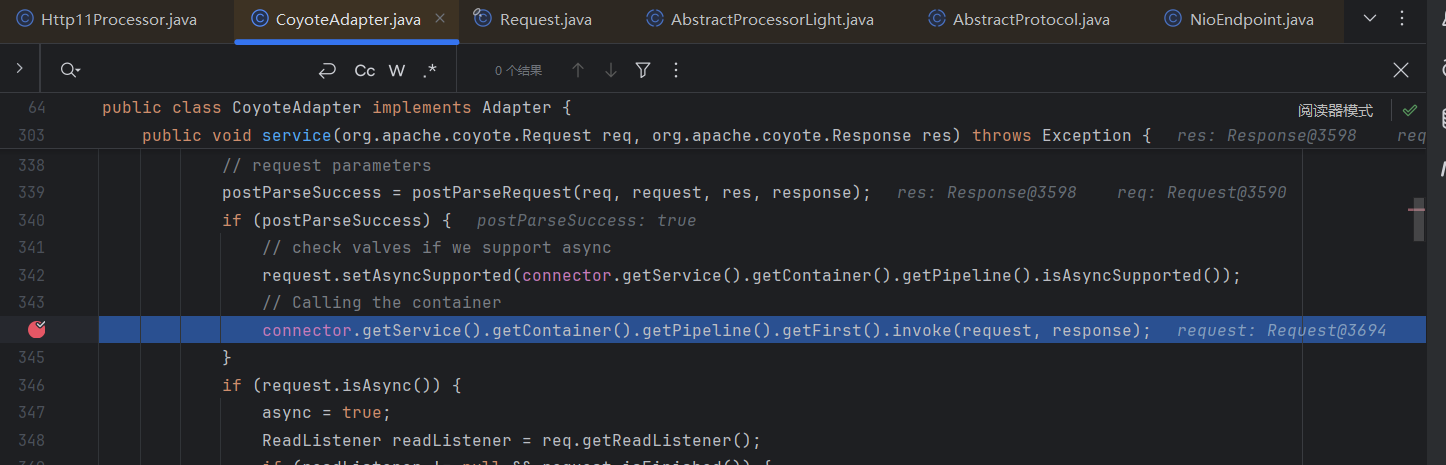
Task: Click the green inspection checkmark icon
Action: click(1410, 110)
